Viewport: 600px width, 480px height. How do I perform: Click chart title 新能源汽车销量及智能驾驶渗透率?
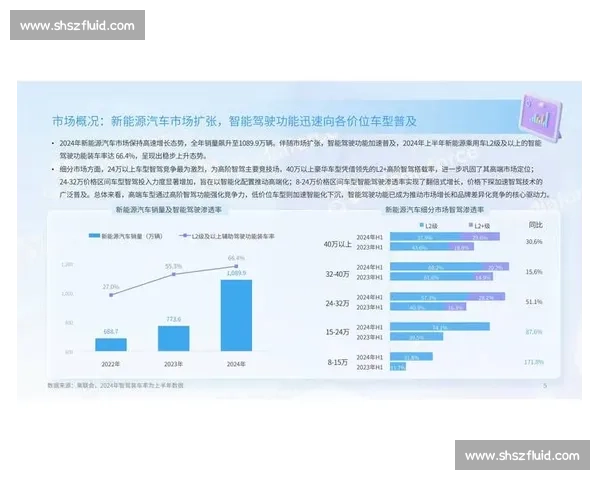click(x=168, y=210)
